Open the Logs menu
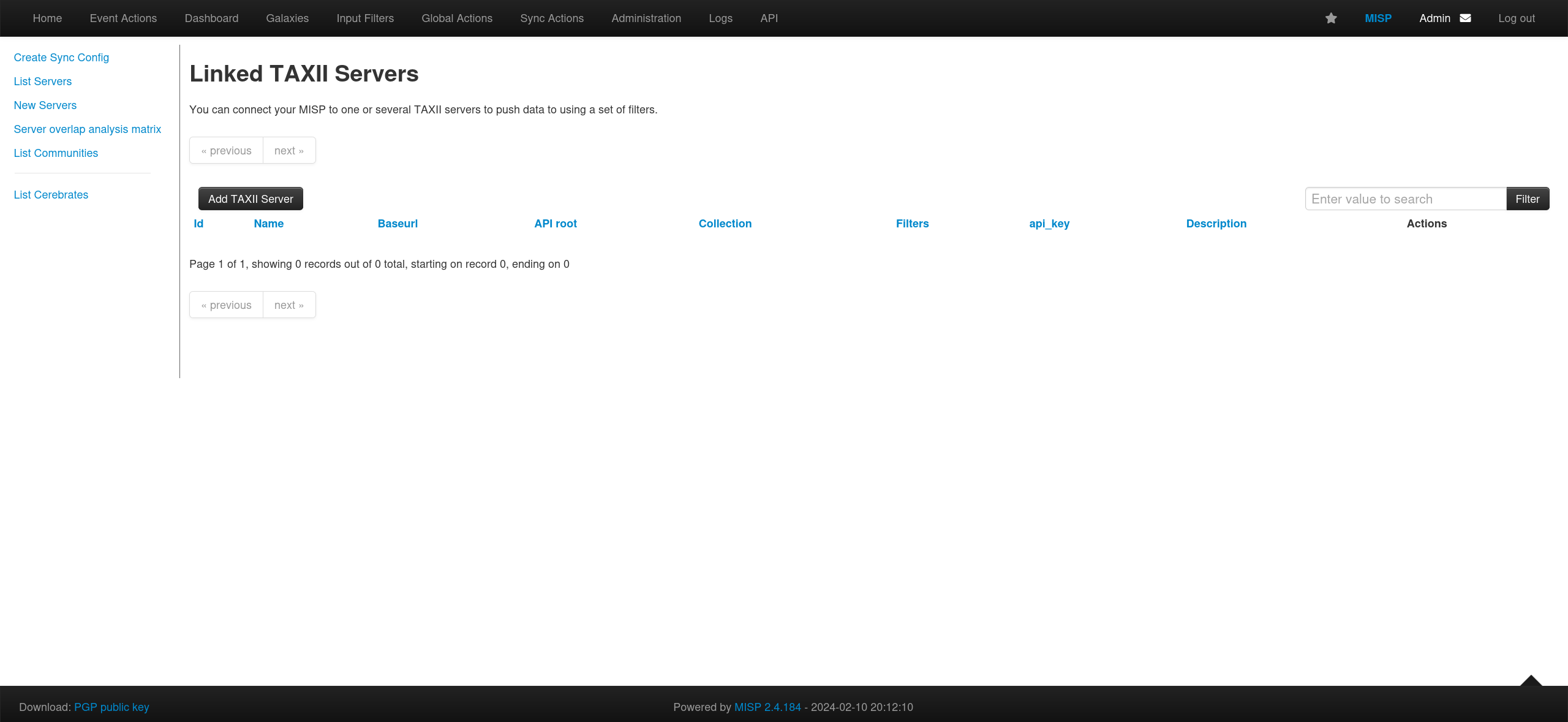The width and height of the screenshot is (1568, 722). point(720,18)
